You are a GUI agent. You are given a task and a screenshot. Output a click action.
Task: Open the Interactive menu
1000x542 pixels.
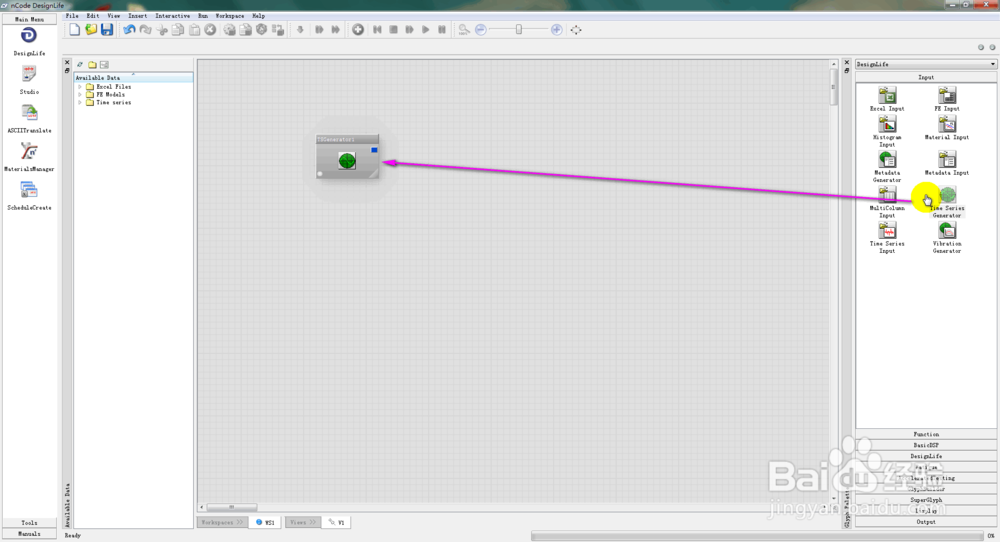click(172, 16)
